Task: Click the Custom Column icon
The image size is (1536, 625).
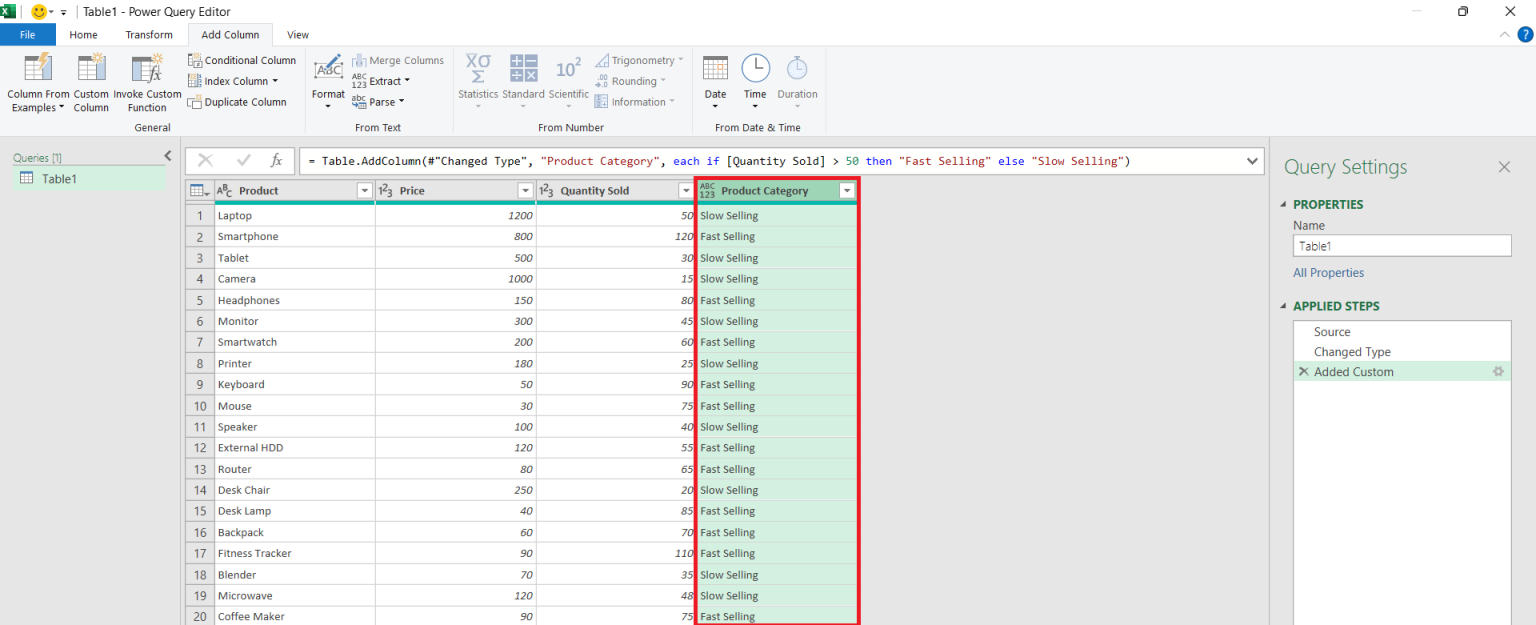Action: [x=91, y=68]
